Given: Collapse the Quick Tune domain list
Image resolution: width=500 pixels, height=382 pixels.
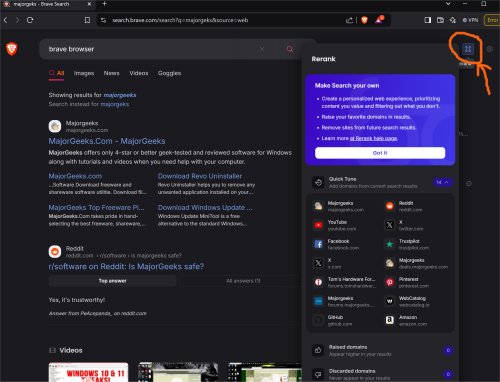Looking at the screenshot, I should point(443,182).
